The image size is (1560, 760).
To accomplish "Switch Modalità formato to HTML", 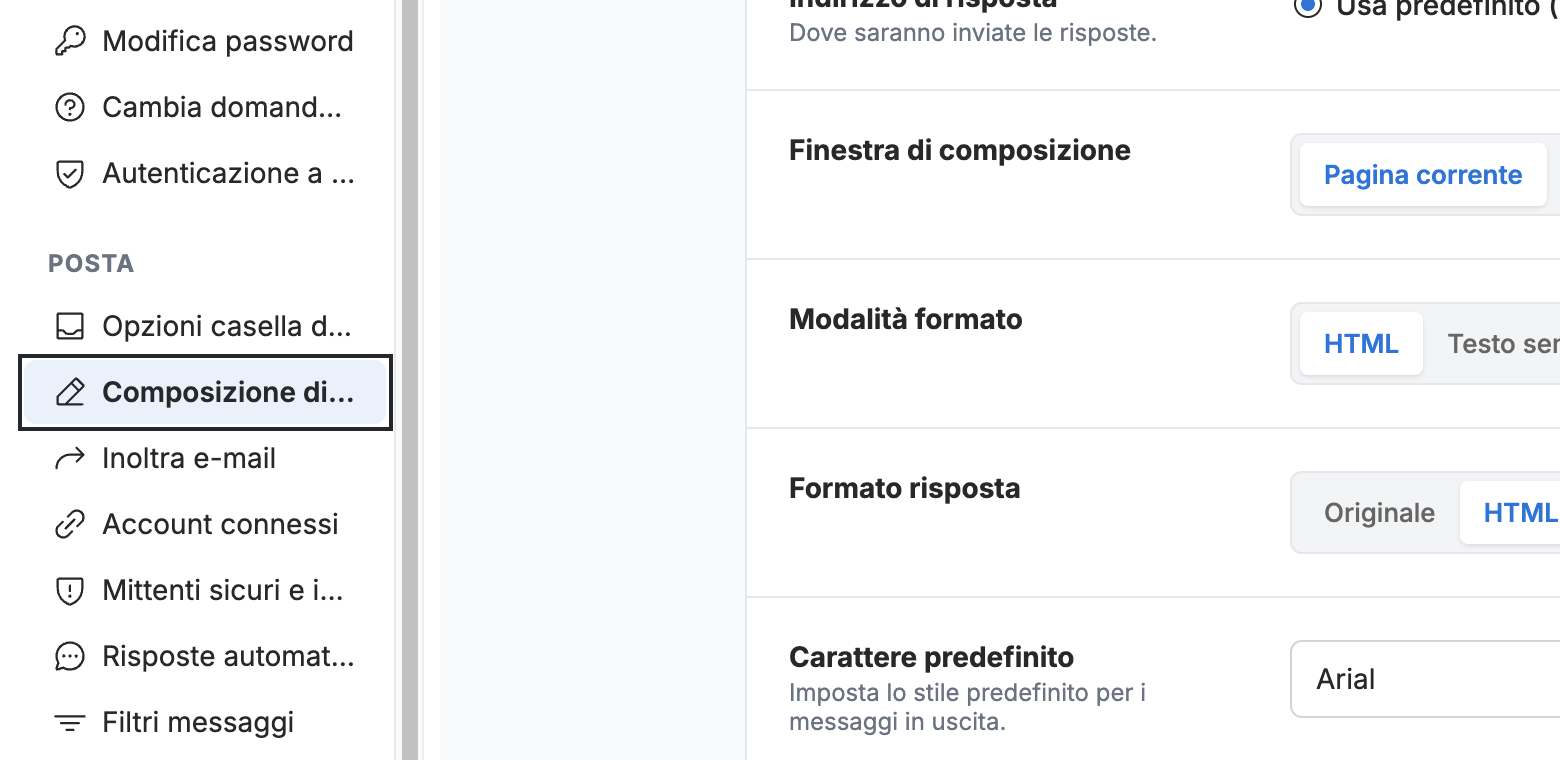I will [1361, 344].
